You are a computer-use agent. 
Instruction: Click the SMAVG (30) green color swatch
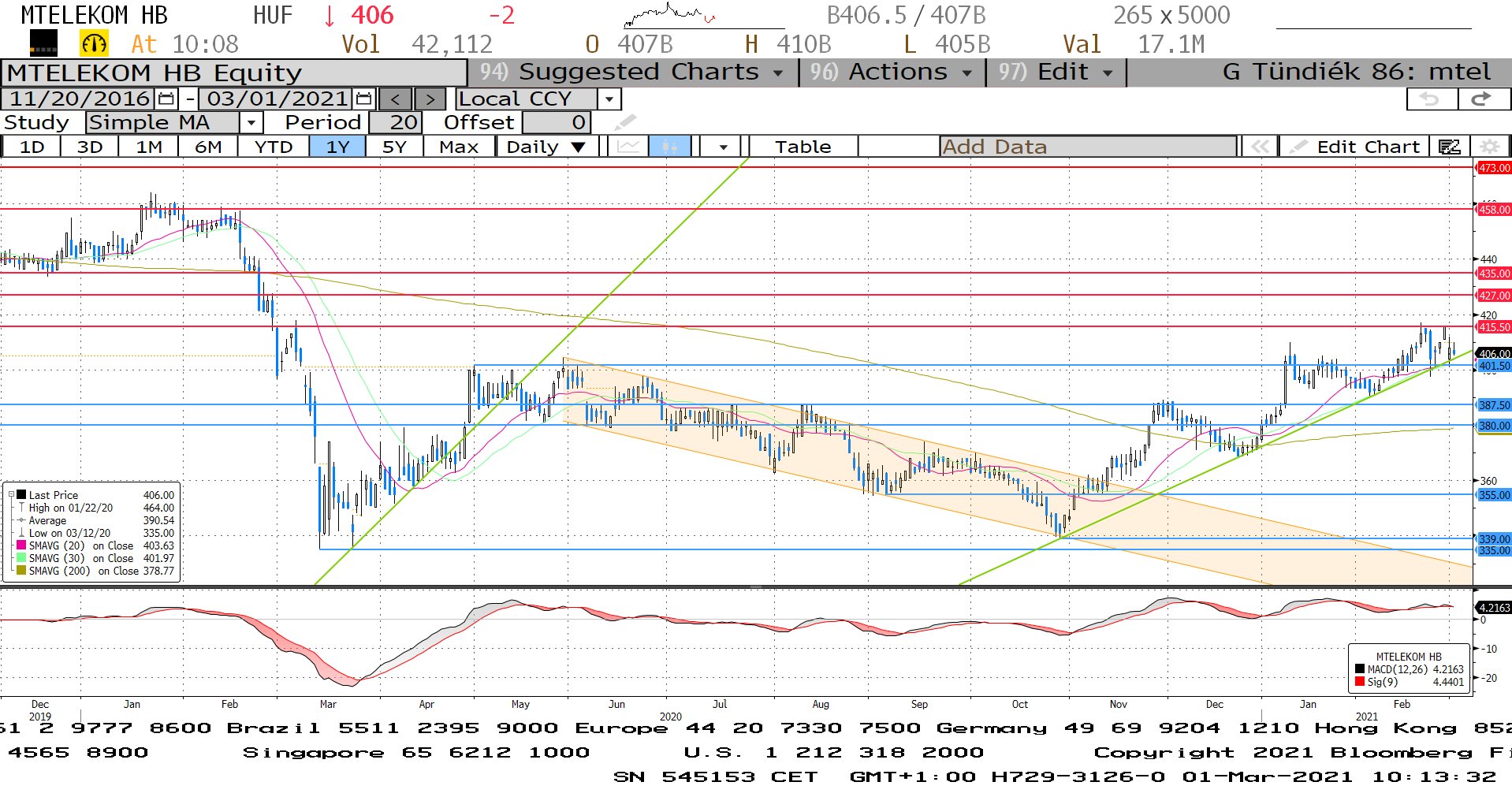pos(21,558)
